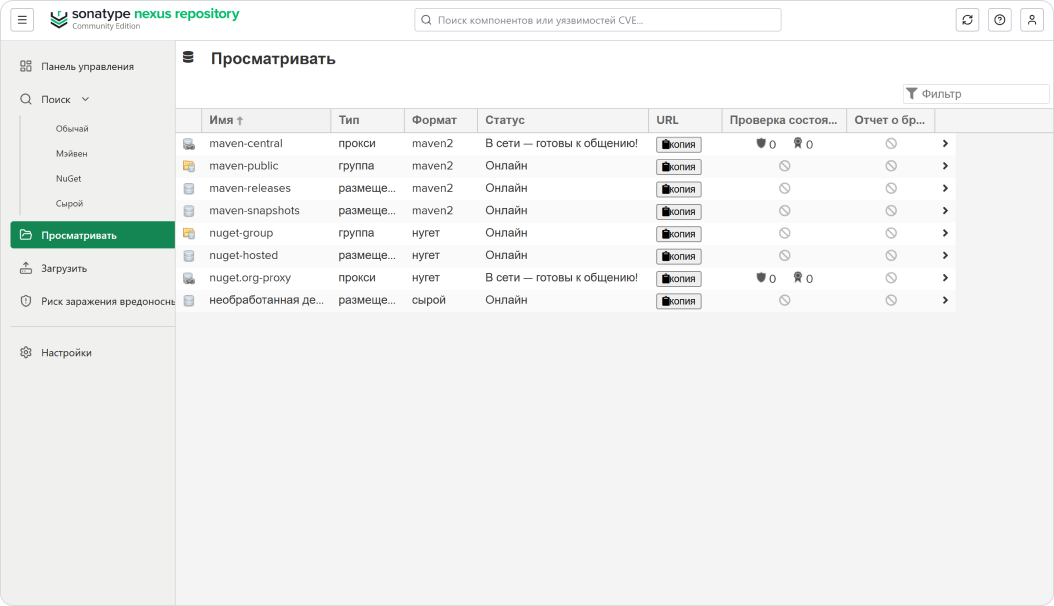Viewport: 1054px width, 606px height.
Task: Click health check disabled icon for nuget-hosted
Action: pyautogui.click(x=784, y=255)
